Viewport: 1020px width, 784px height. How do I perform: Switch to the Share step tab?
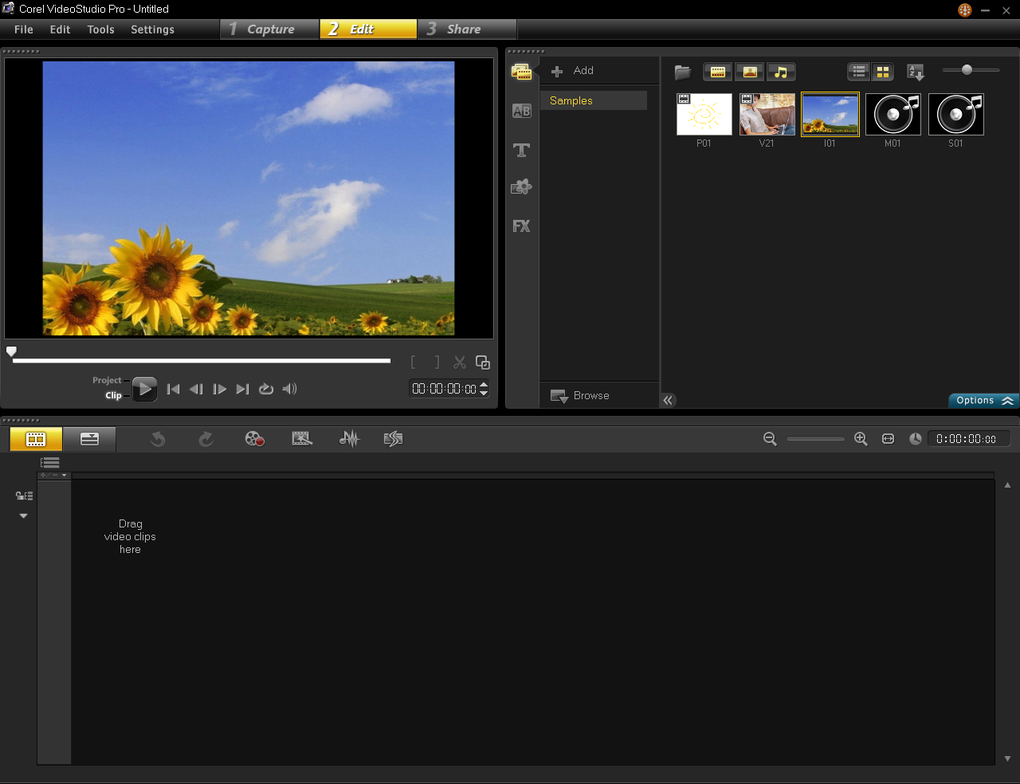pyautogui.click(x=465, y=29)
